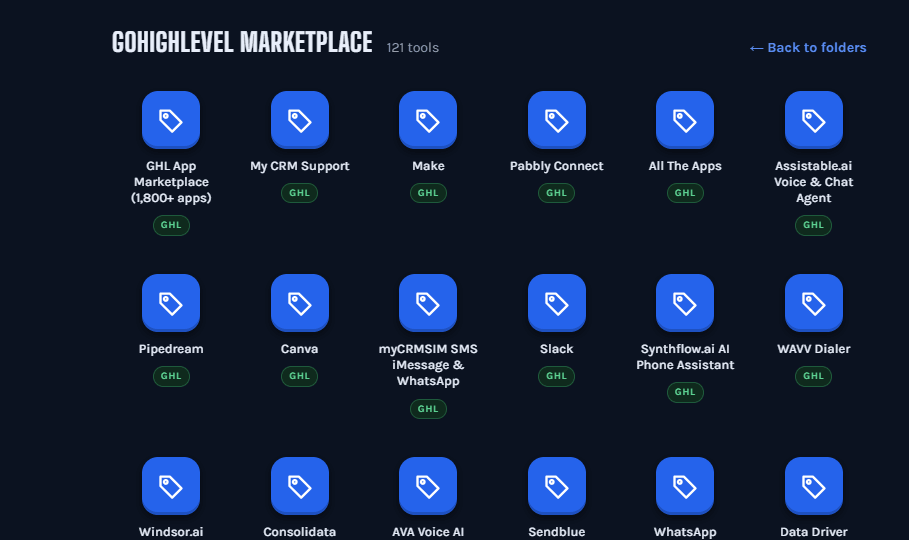Click GHL badge under GHL App Marketplace
Screen dimensions: 909x540
point(171,225)
